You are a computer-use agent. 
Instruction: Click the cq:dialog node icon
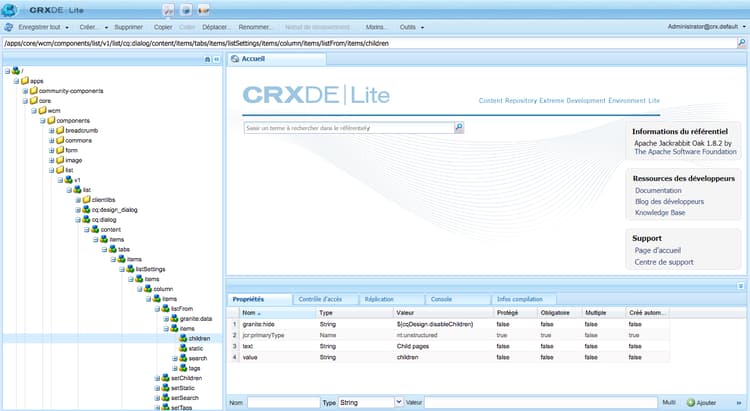(x=87, y=220)
